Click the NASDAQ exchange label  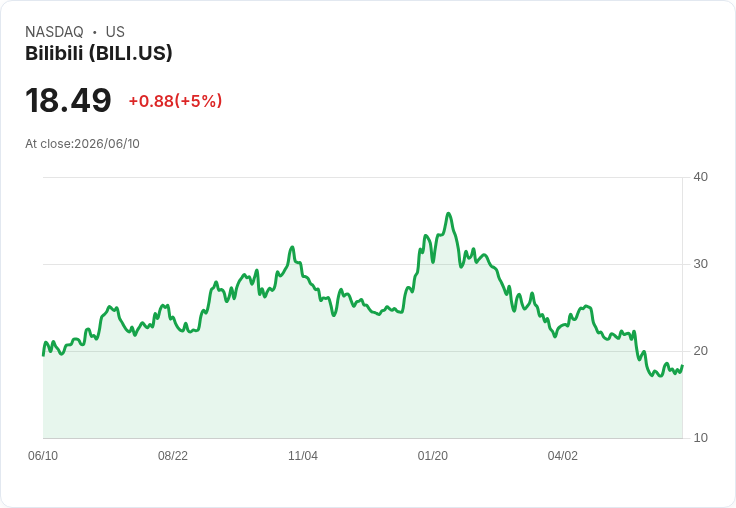click(x=54, y=32)
